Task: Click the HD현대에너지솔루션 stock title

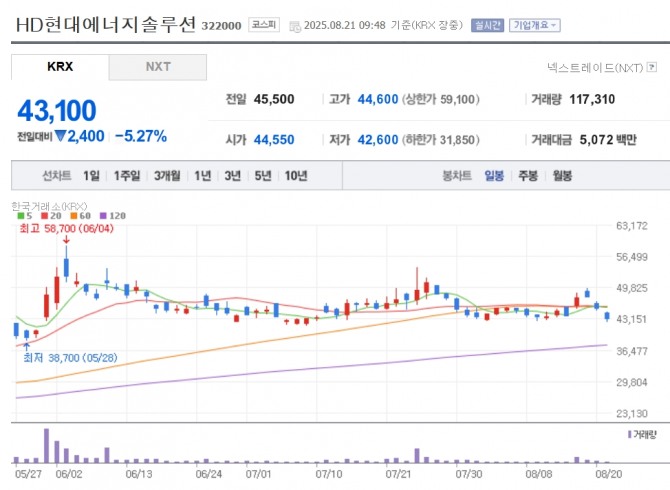Action: click(106, 24)
